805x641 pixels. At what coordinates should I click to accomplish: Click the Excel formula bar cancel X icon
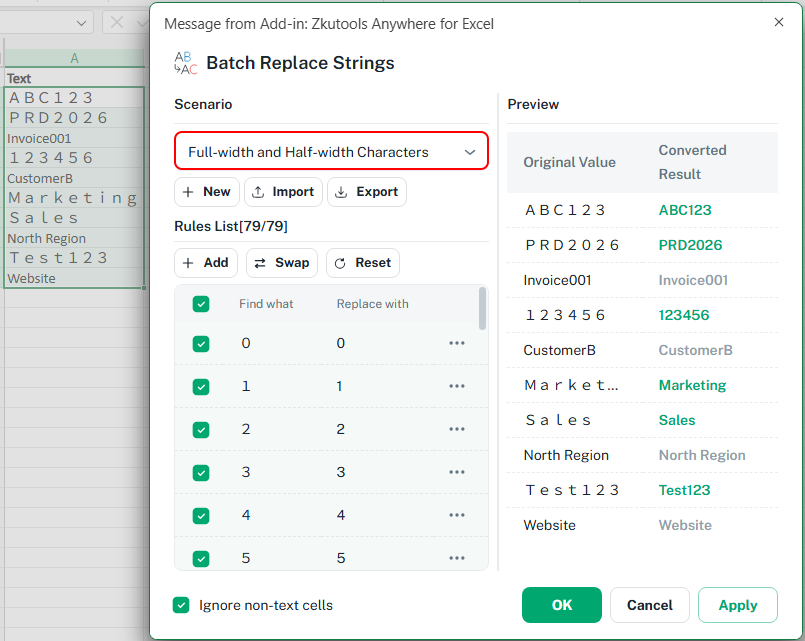(117, 23)
